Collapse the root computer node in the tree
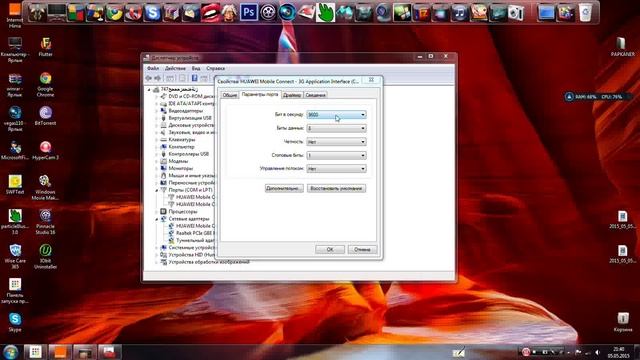The height and width of the screenshot is (360, 640). click(x=149, y=89)
